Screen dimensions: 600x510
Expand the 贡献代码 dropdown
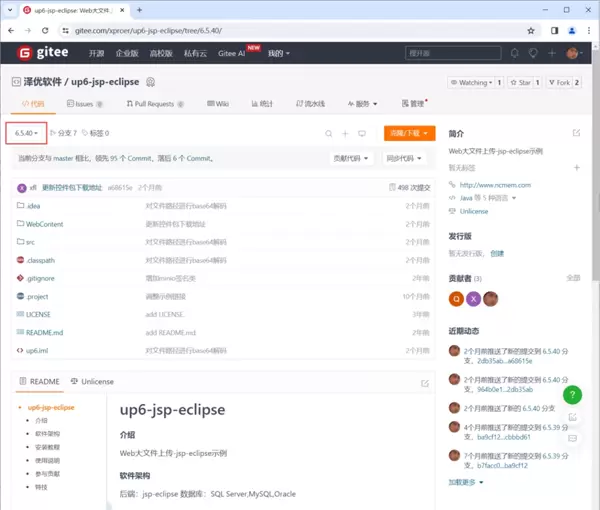click(356, 158)
